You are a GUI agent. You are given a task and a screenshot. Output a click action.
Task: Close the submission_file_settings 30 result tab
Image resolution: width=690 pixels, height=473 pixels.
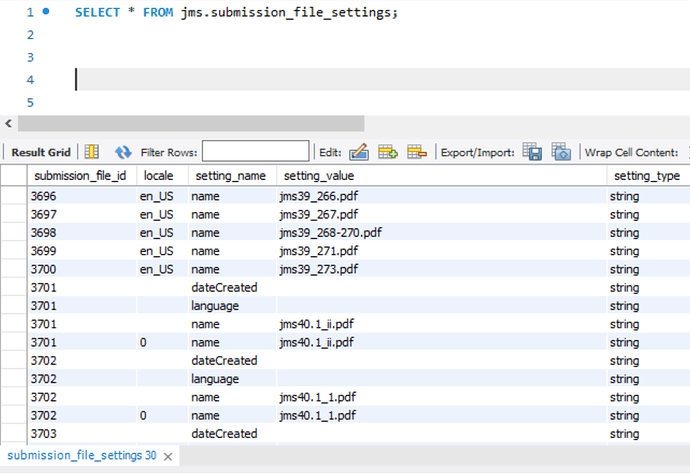pos(168,457)
